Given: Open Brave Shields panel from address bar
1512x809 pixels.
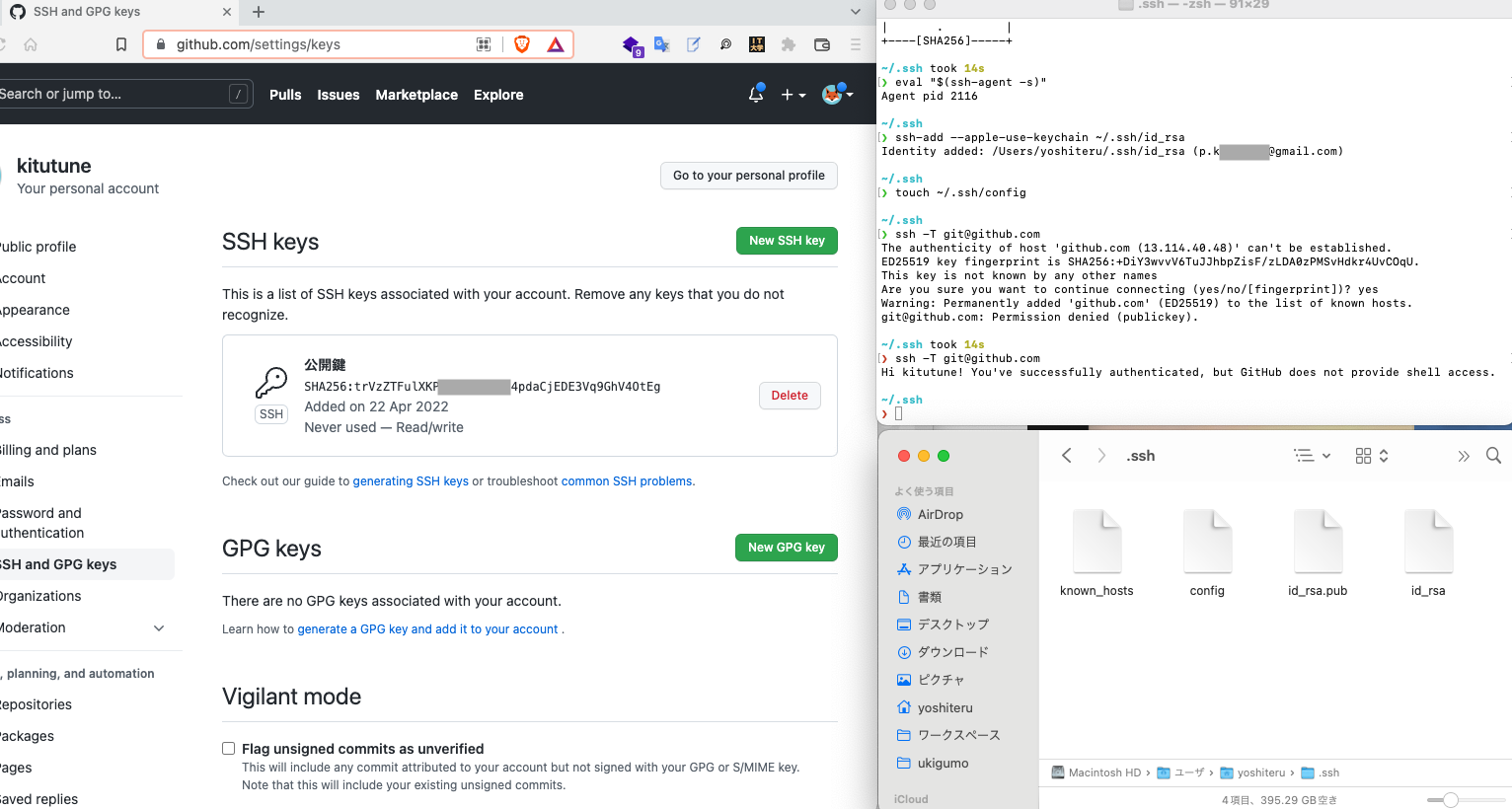Looking at the screenshot, I should (521, 44).
